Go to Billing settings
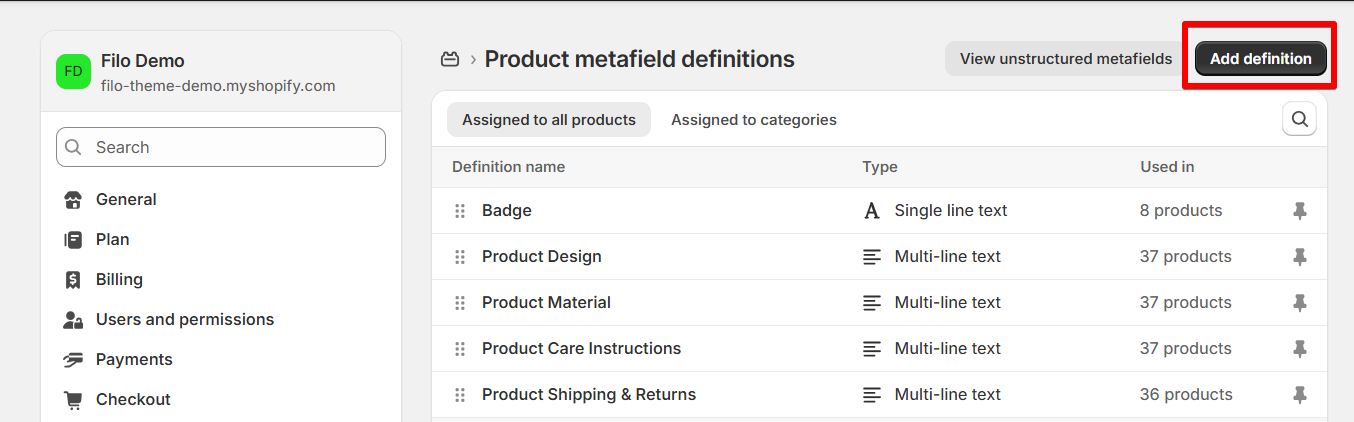The image size is (1354, 422). pyautogui.click(x=119, y=279)
